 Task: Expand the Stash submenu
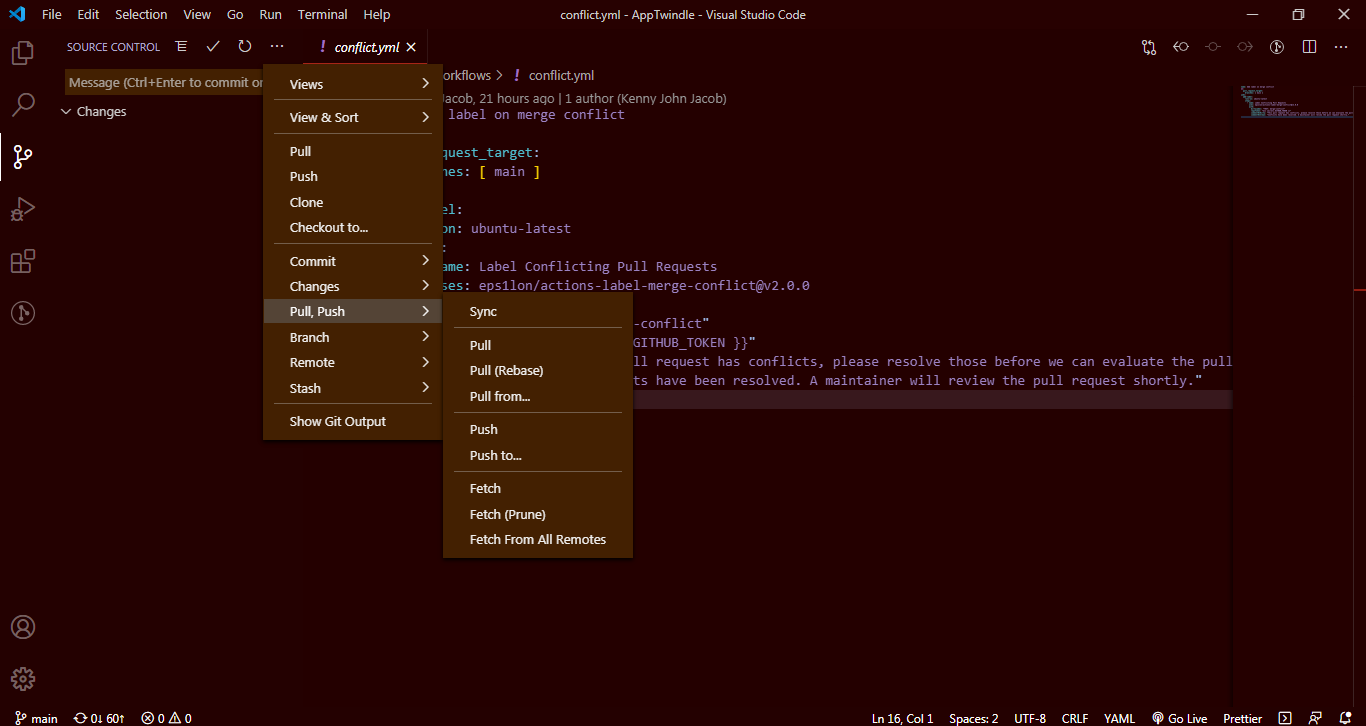[353, 388]
